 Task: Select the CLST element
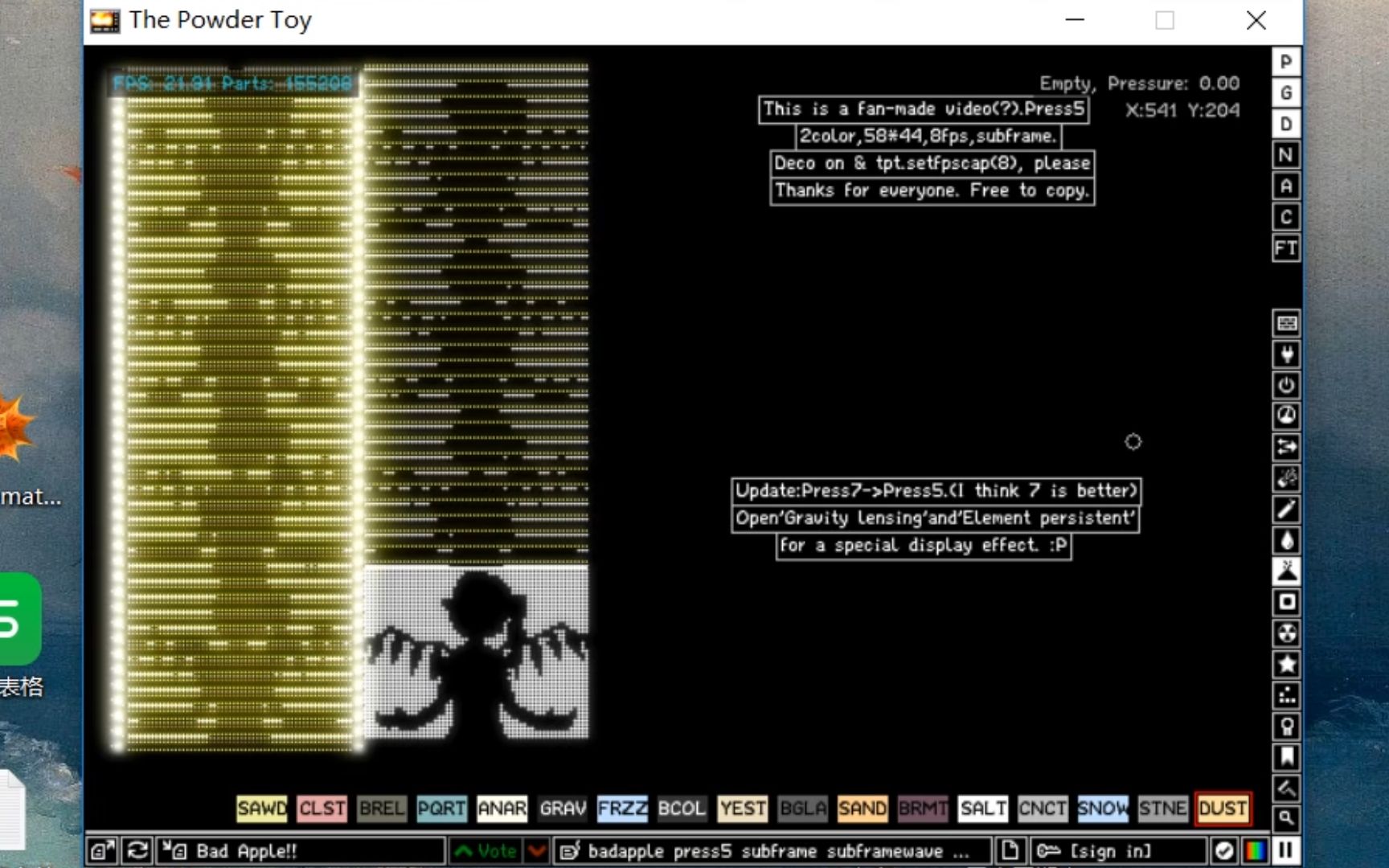pyautogui.click(x=322, y=808)
